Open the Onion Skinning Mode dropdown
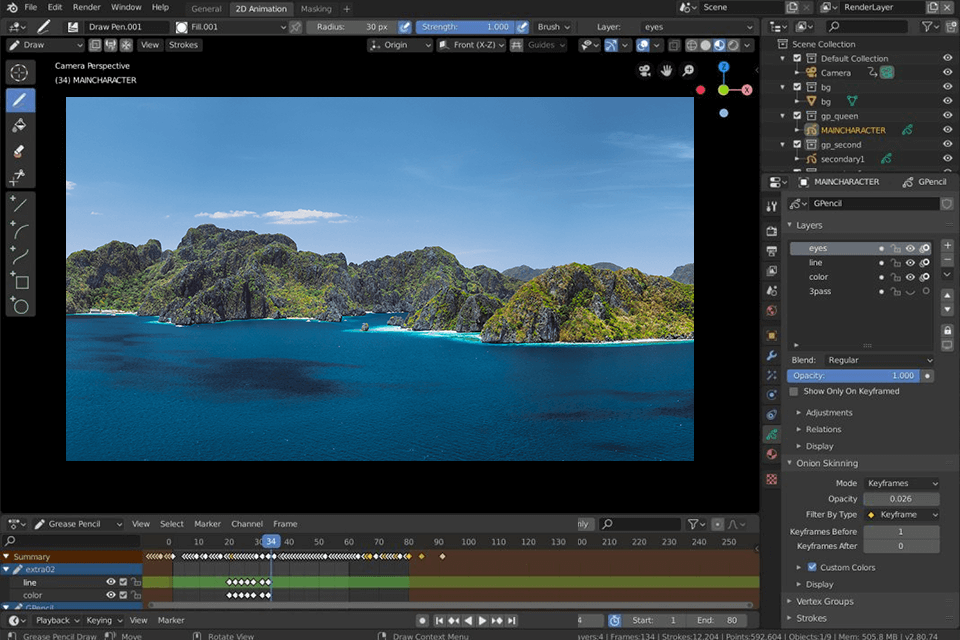The height and width of the screenshot is (640, 960). (900, 483)
